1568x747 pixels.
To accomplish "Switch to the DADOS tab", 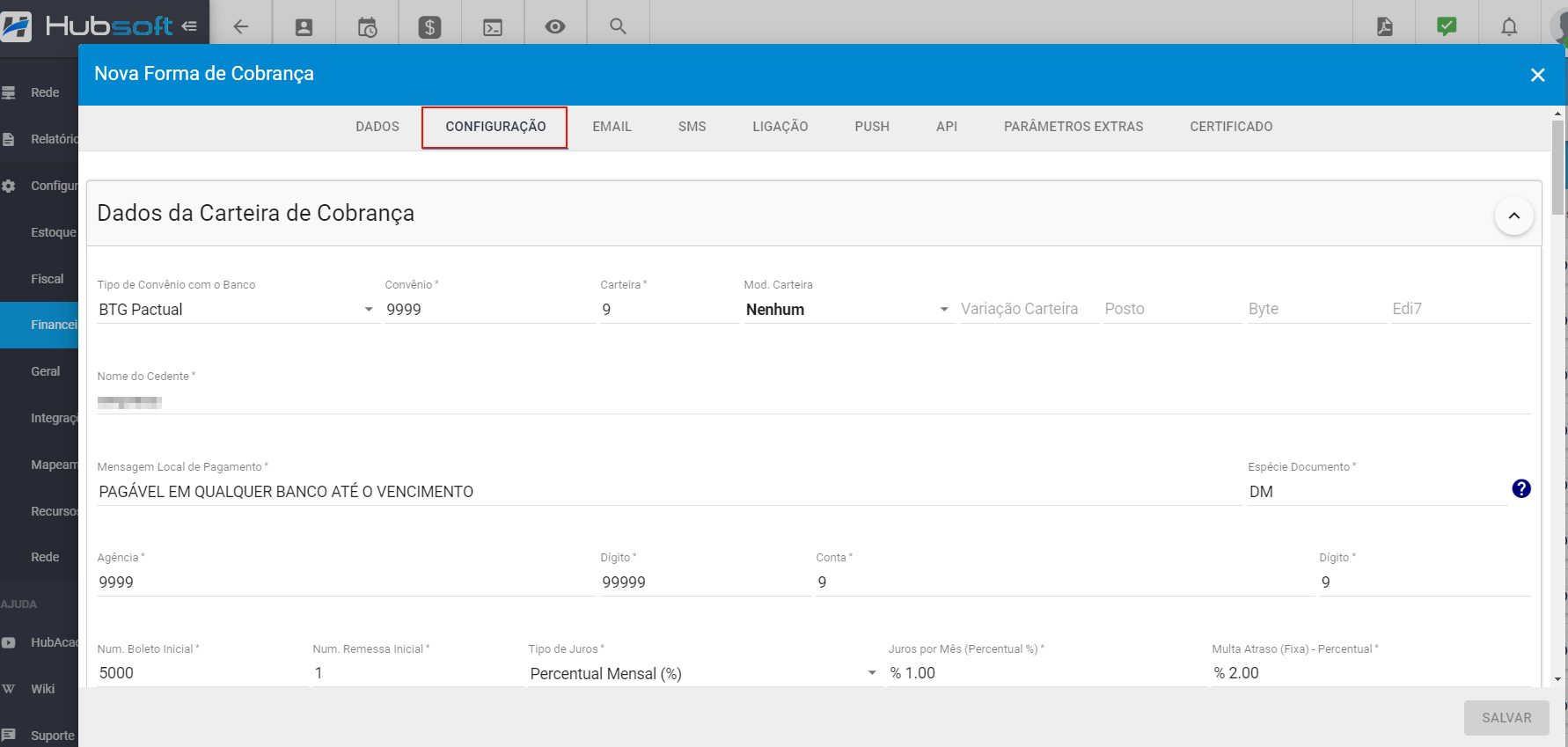I will tap(377, 127).
